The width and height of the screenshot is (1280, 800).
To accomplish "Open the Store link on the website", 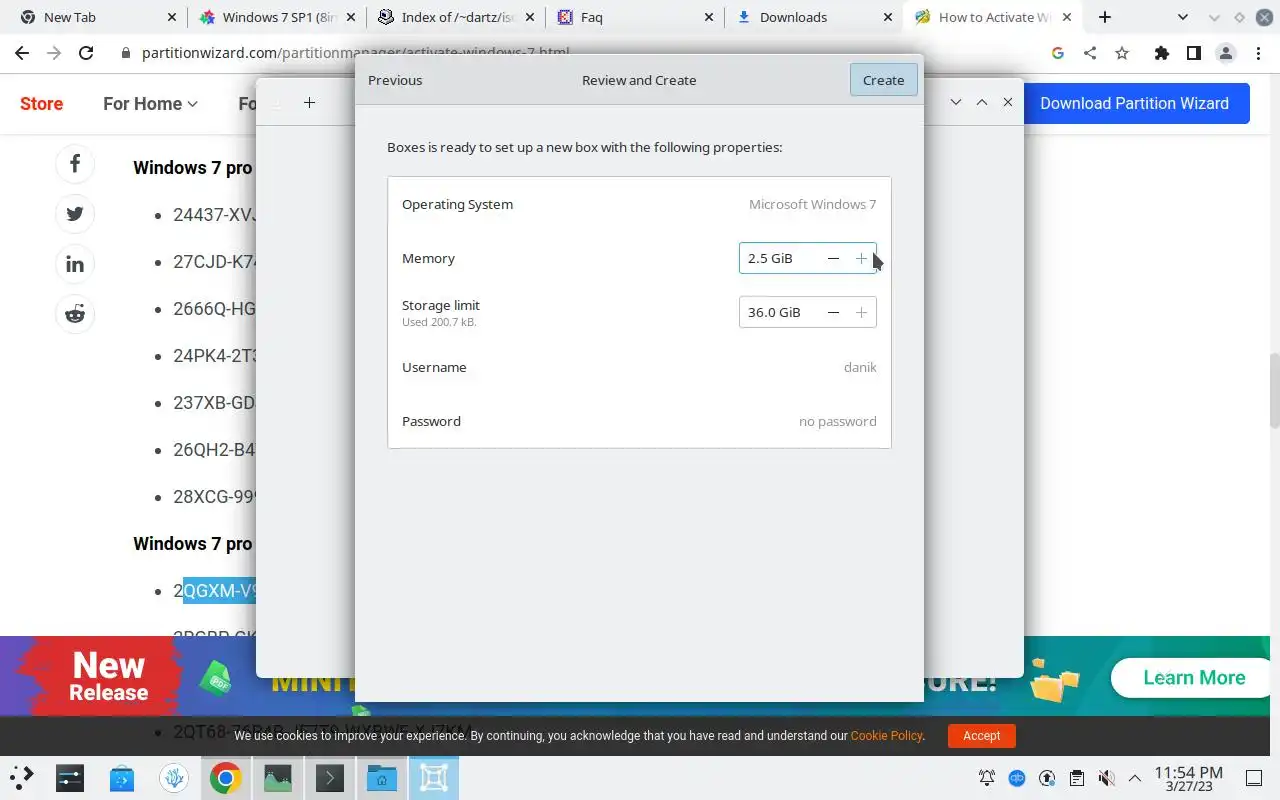I will [x=41, y=103].
